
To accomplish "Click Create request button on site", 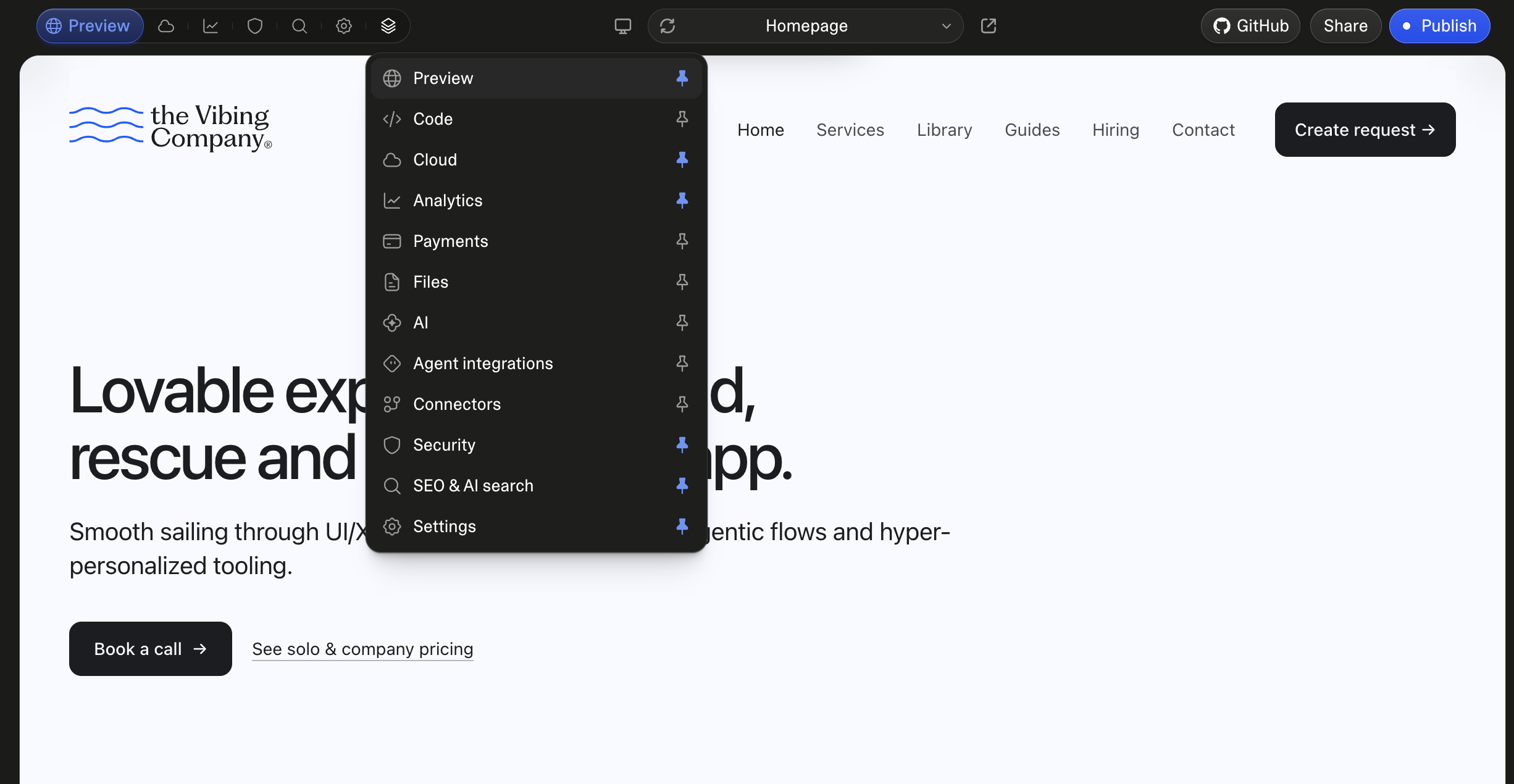I will click(1365, 130).
